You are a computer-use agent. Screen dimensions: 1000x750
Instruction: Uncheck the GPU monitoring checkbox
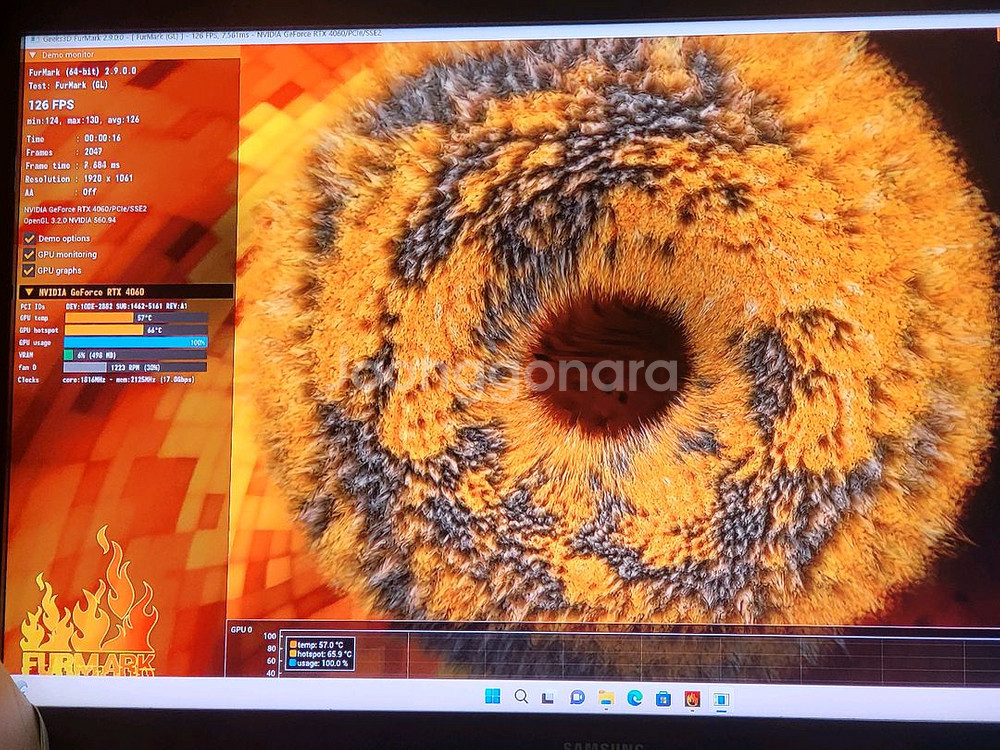[x=29, y=254]
